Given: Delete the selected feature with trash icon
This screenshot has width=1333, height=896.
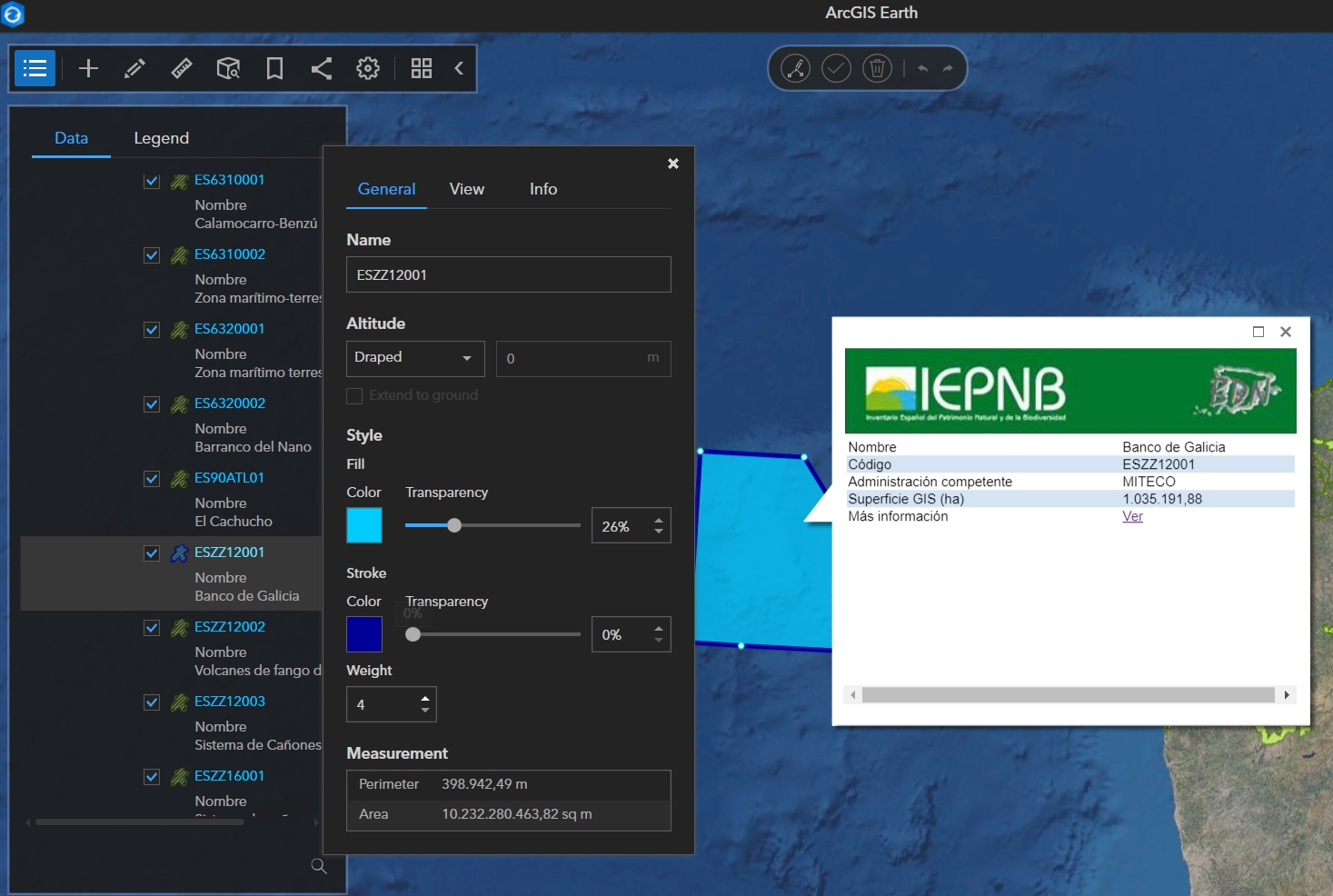Looking at the screenshot, I should 877,68.
